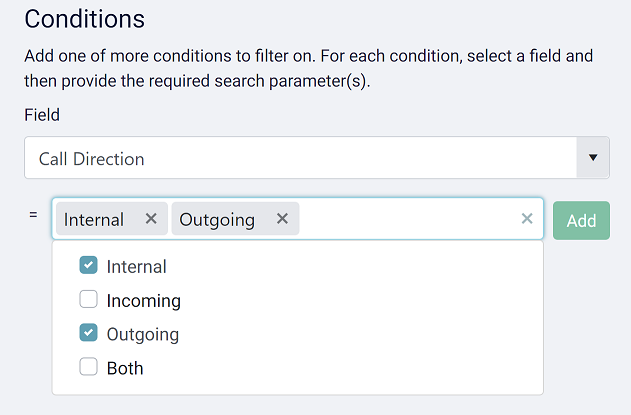The width and height of the screenshot is (631, 415).
Task: Select the Both option label in the list
Action: (x=125, y=368)
